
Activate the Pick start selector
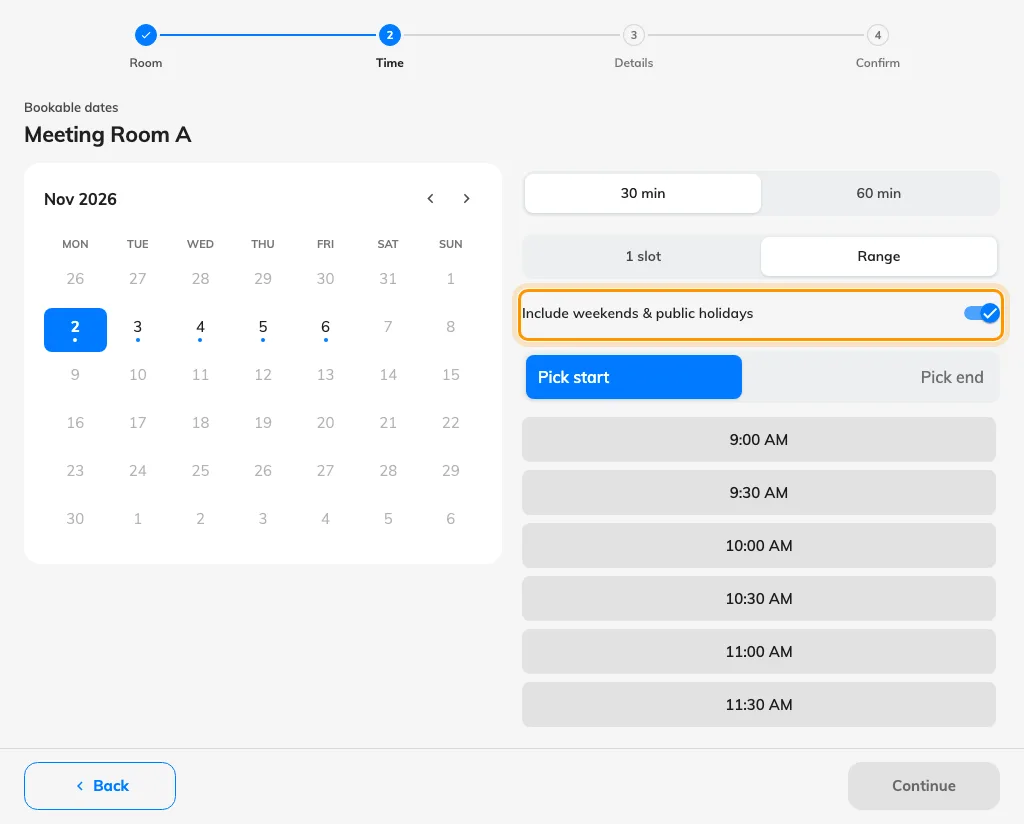click(x=633, y=377)
